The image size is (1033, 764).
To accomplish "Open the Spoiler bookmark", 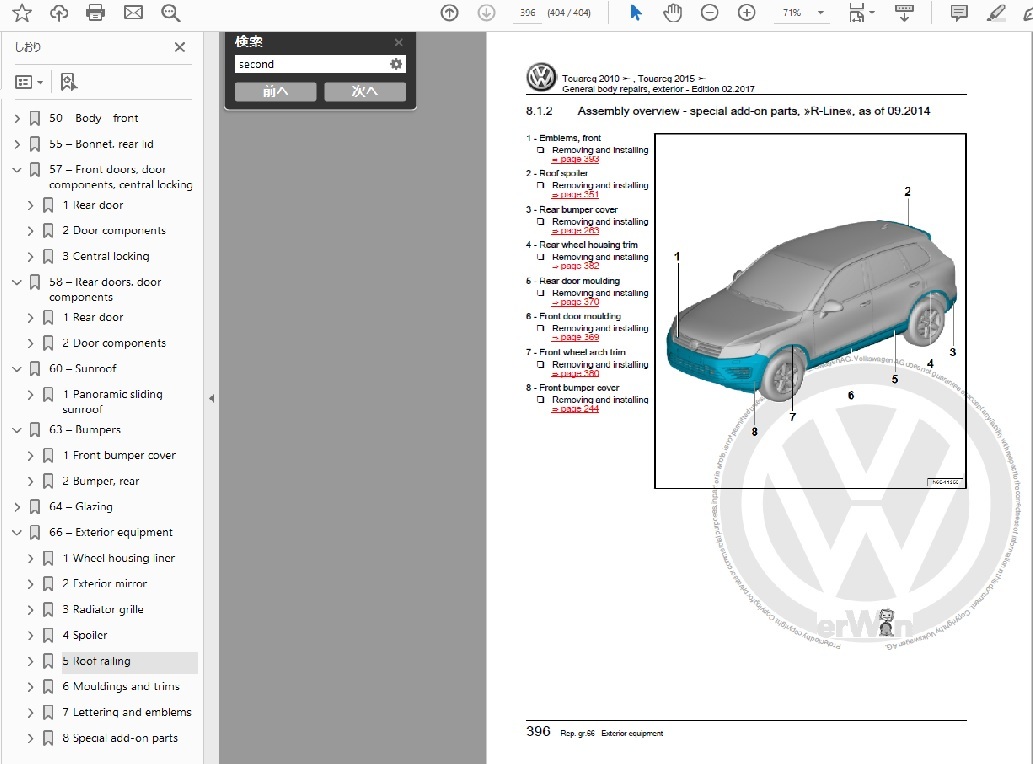I will 84,635.
